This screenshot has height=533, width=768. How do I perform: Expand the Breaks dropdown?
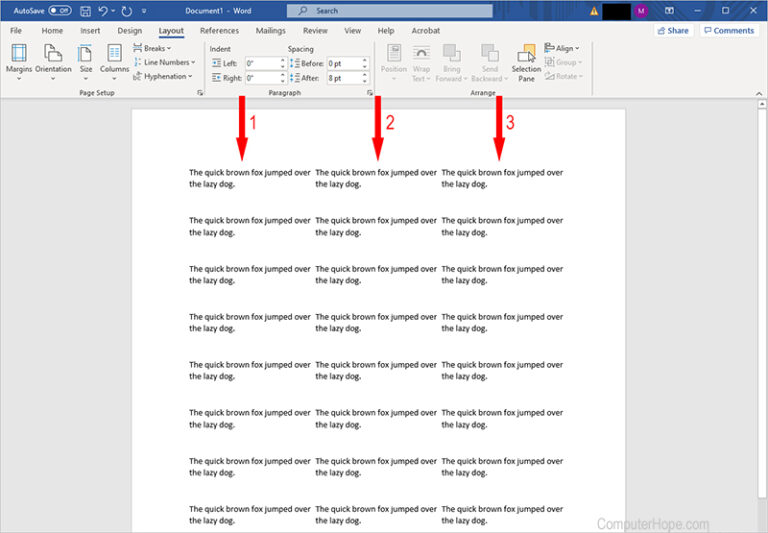point(152,48)
